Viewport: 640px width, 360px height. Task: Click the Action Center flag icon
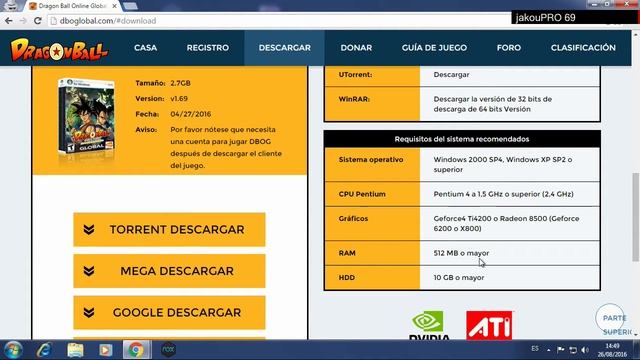tap(561, 350)
